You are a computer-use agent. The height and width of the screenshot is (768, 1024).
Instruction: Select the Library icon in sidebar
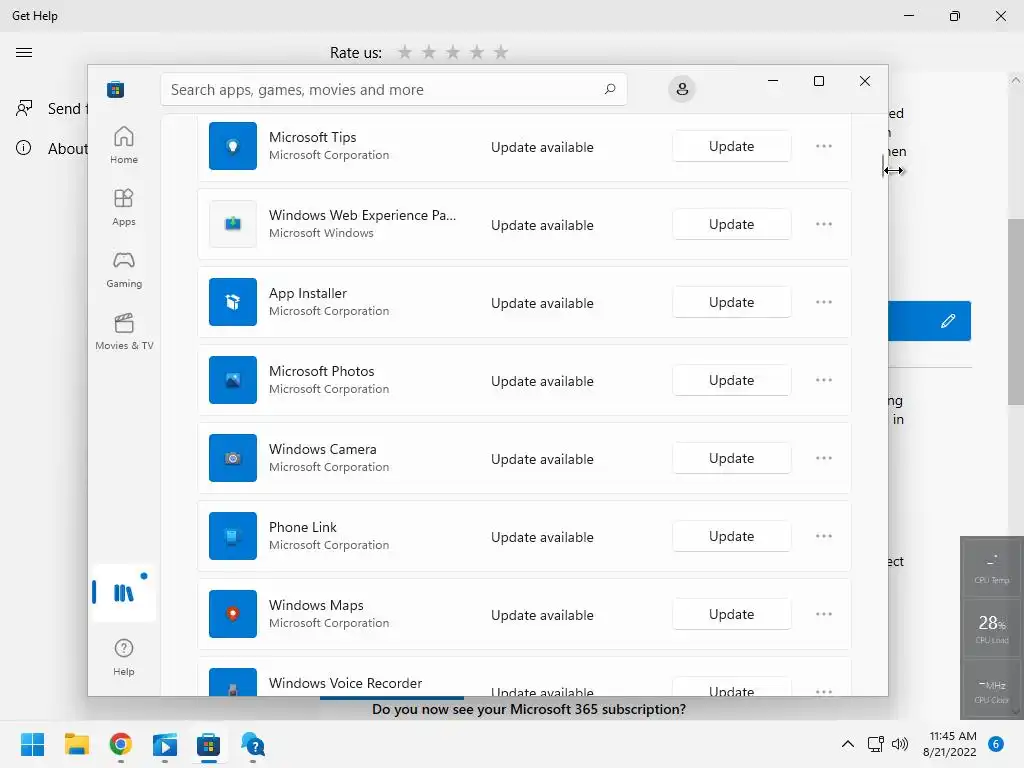pos(123,592)
